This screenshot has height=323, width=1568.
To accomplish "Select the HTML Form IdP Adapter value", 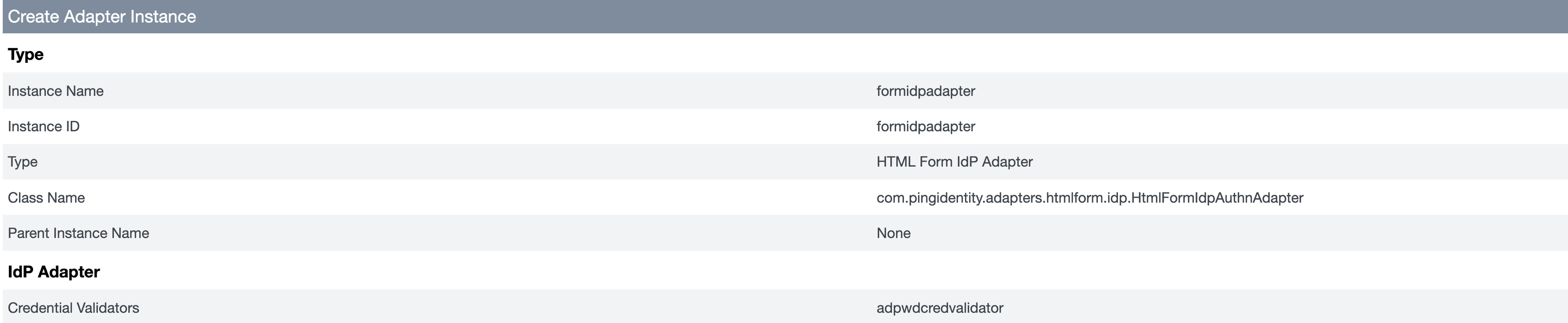I will pyautogui.click(x=954, y=162).
